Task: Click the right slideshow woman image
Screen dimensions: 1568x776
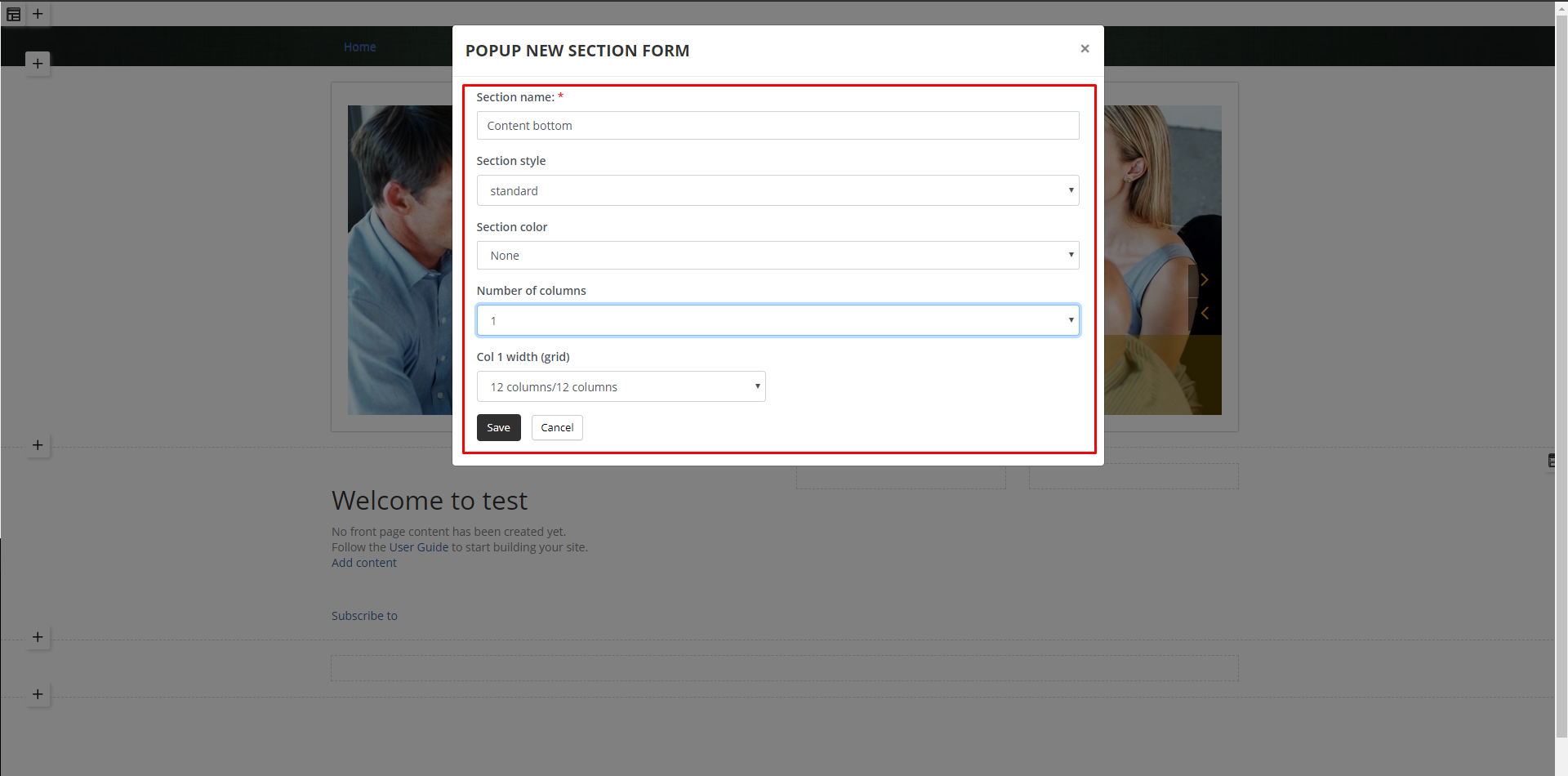Action: point(1163,260)
